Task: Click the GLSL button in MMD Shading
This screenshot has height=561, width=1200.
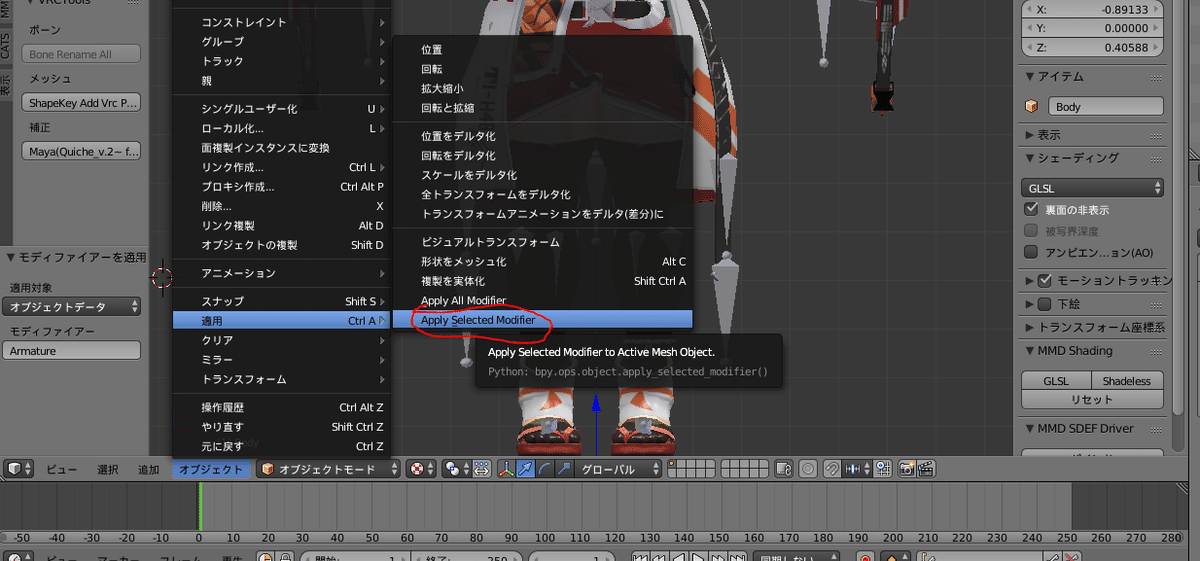Action: [x=1056, y=381]
